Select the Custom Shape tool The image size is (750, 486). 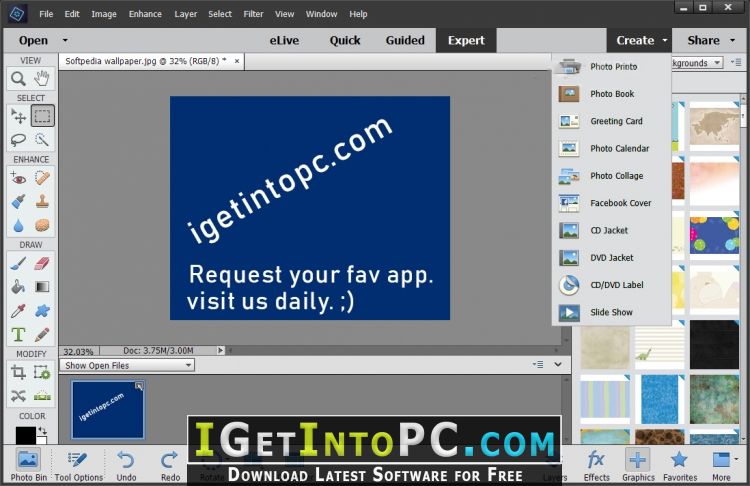(42, 311)
